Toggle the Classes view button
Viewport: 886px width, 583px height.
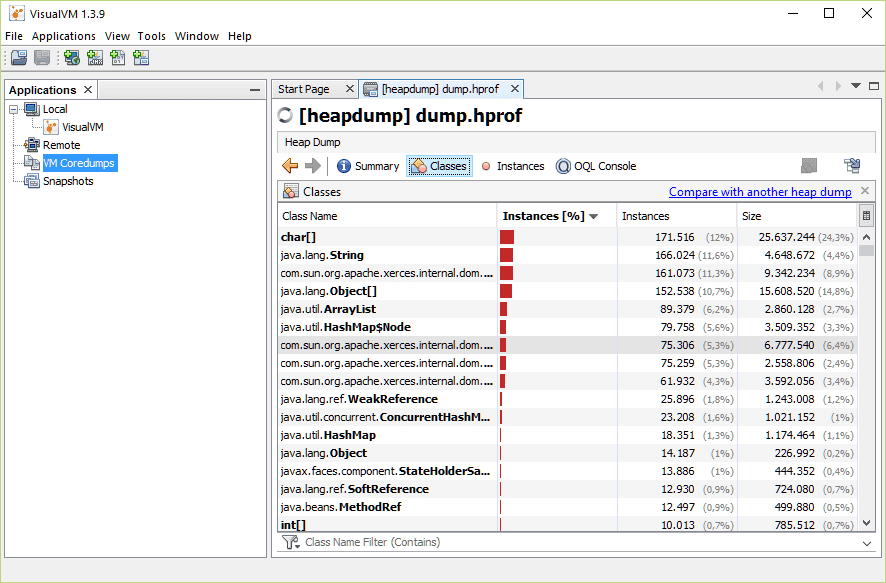point(439,166)
